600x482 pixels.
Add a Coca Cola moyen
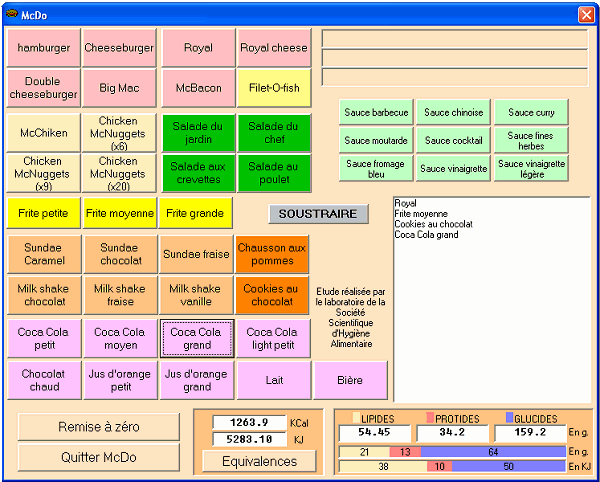tap(121, 339)
